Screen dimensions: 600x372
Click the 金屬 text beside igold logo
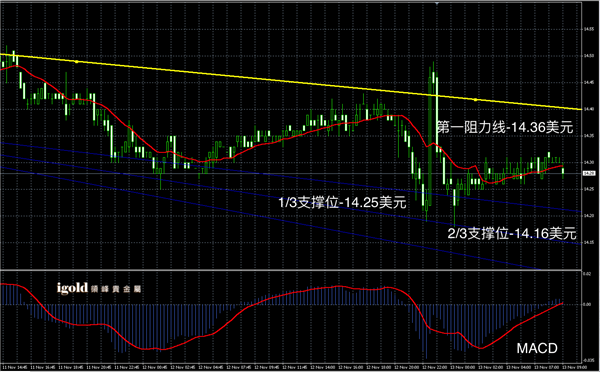pos(132,289)
